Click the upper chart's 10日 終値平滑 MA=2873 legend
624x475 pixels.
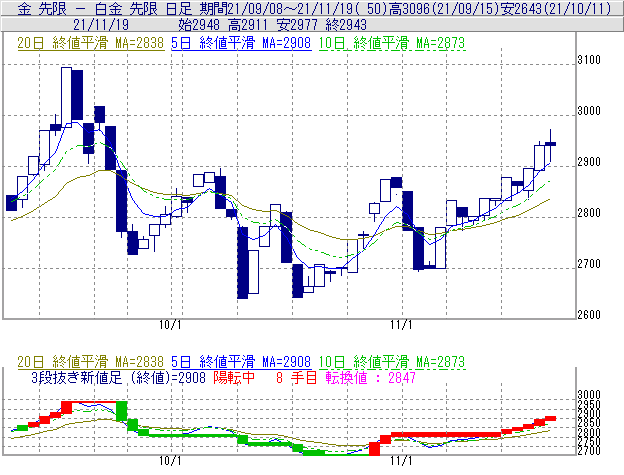392,43
